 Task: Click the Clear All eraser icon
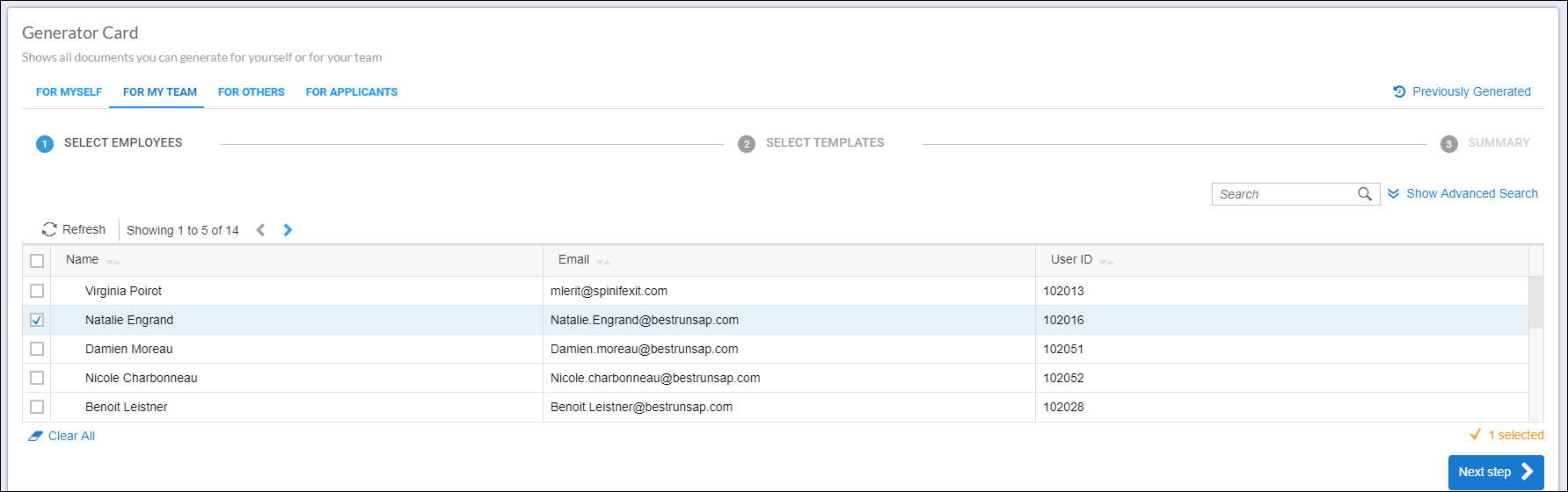tap(35, 436)
